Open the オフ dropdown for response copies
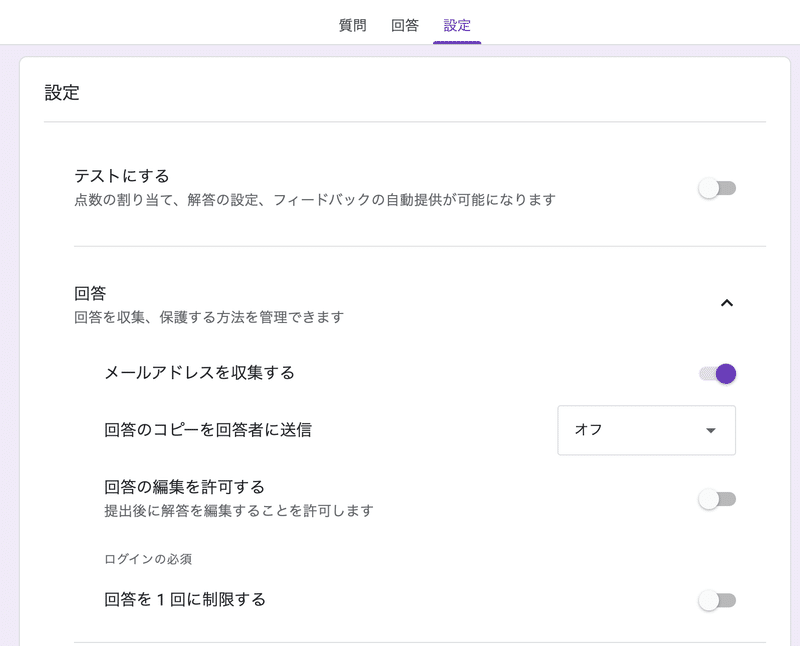The width and height of the screenshot is (800, 646). click(646, 430)
